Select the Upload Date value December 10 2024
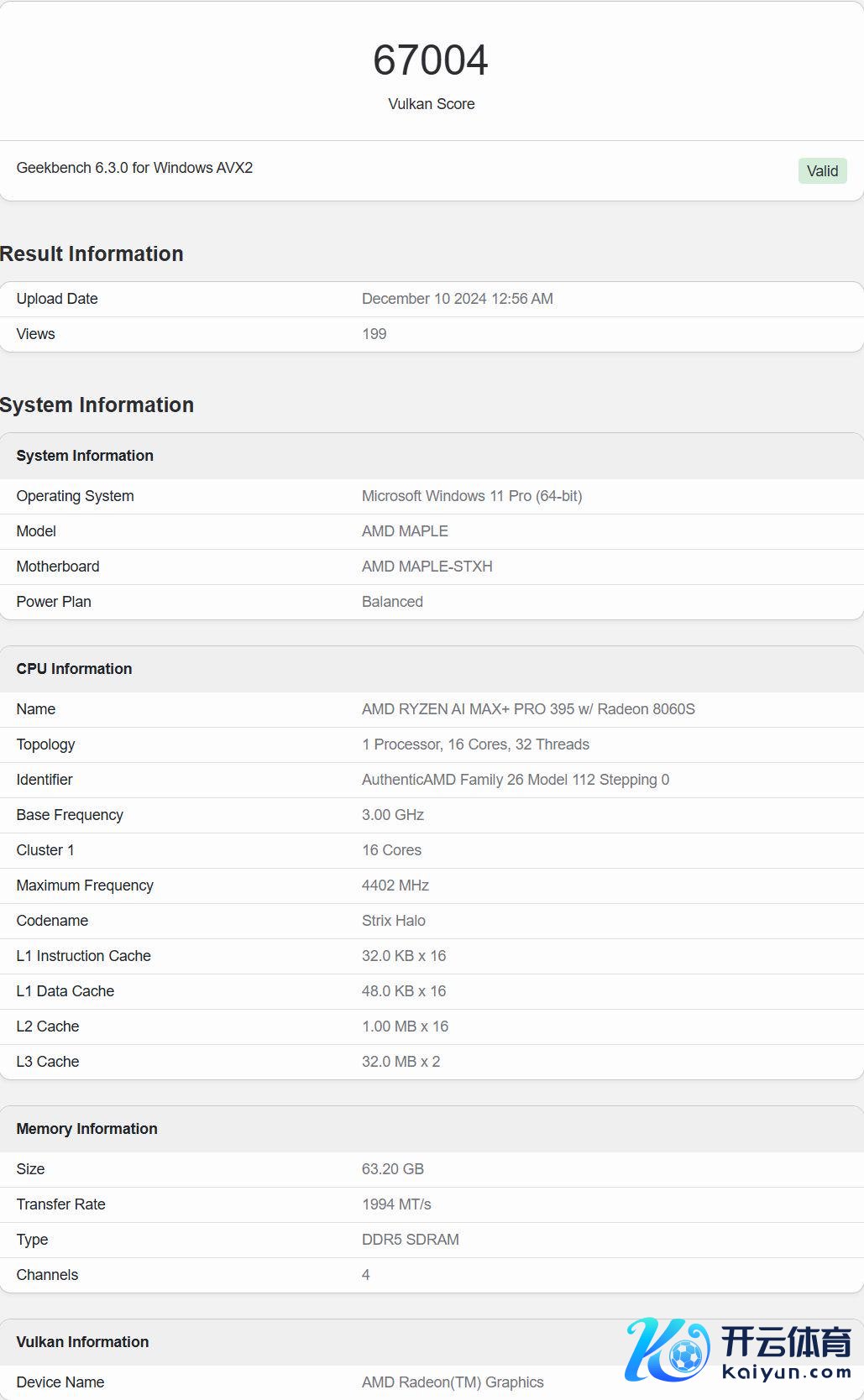 [x=457, y=299]
